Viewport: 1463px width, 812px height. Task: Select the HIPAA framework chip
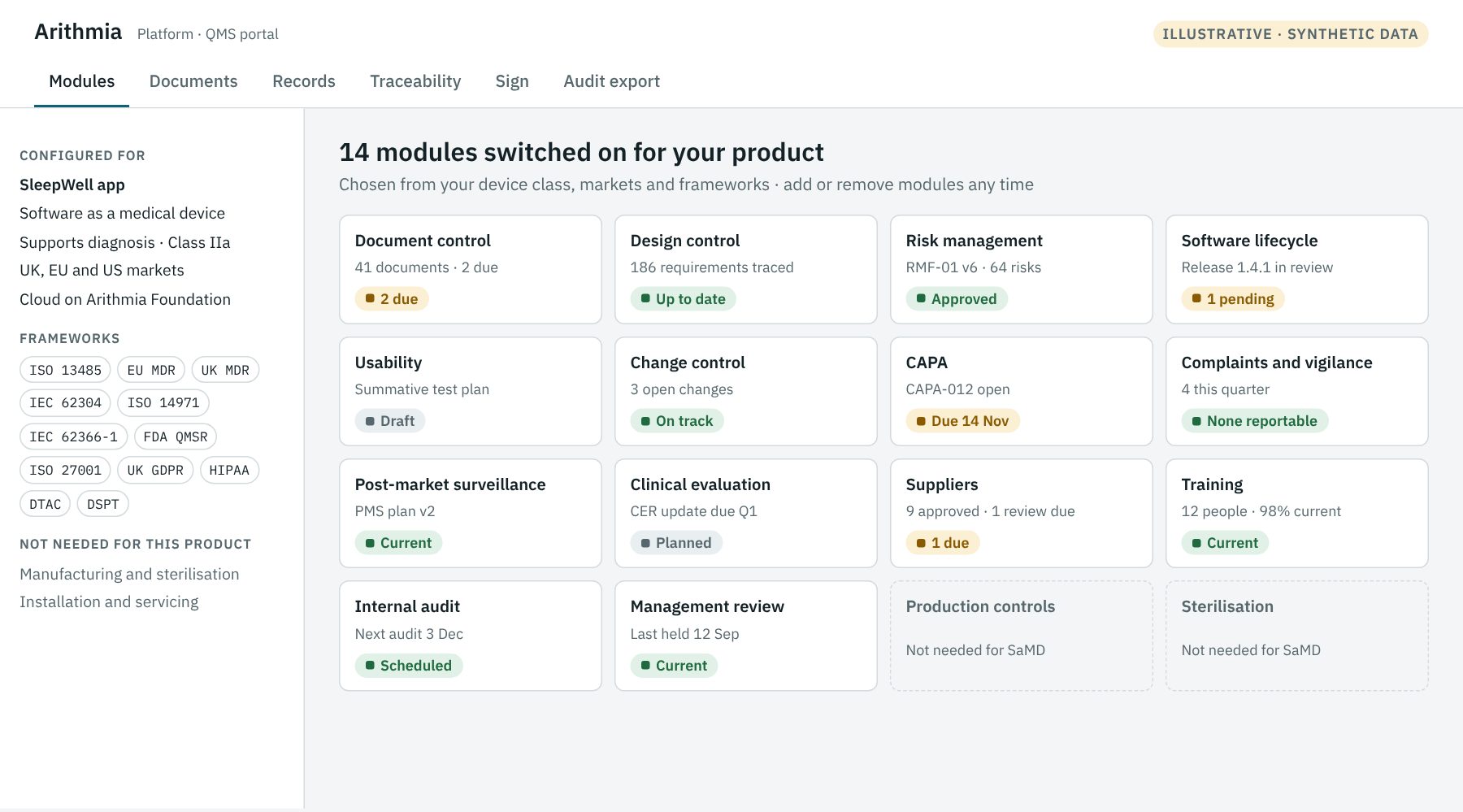point(229,471)
